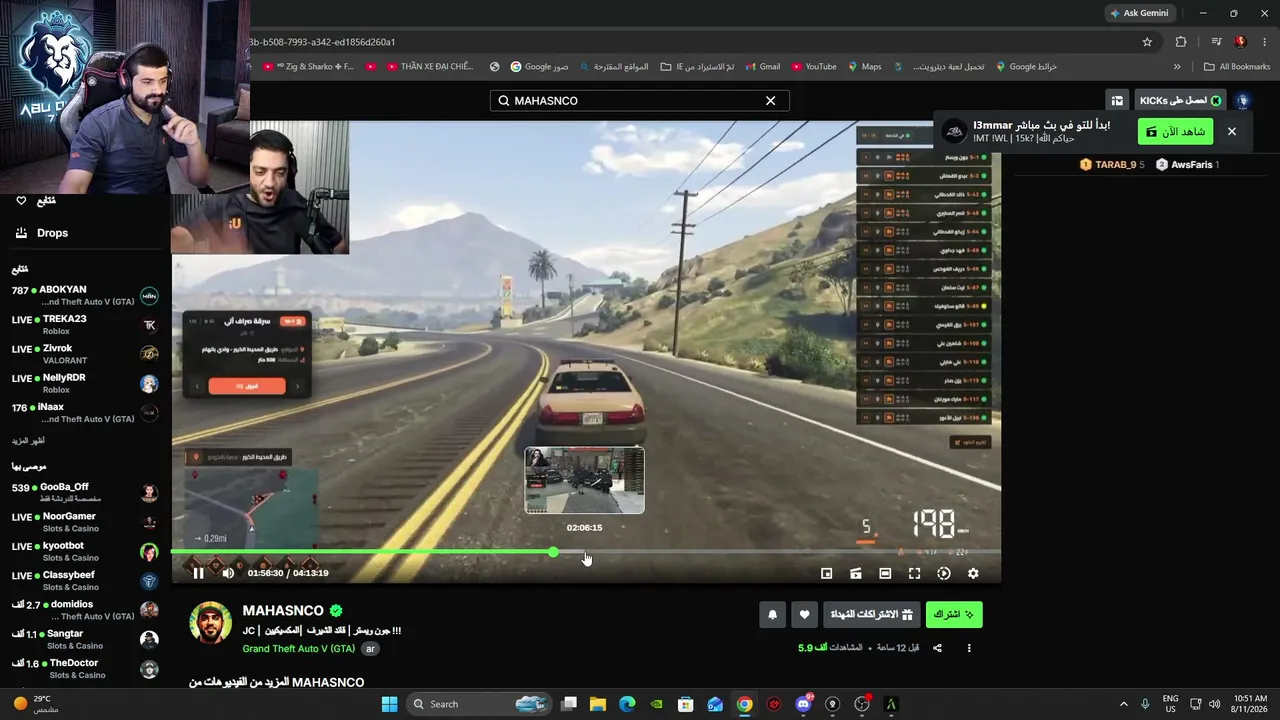Open Sangtar recommended channel
The width and height of the screenshot is (1280, 720).
coord(84,639)
